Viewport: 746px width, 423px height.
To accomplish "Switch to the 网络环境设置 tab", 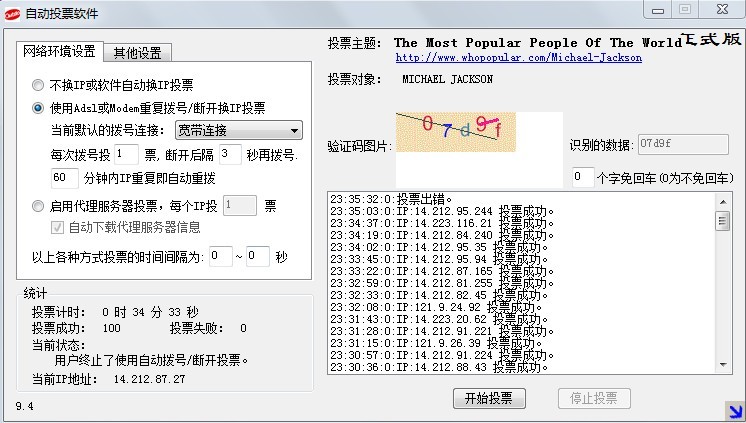I will 60,52.
